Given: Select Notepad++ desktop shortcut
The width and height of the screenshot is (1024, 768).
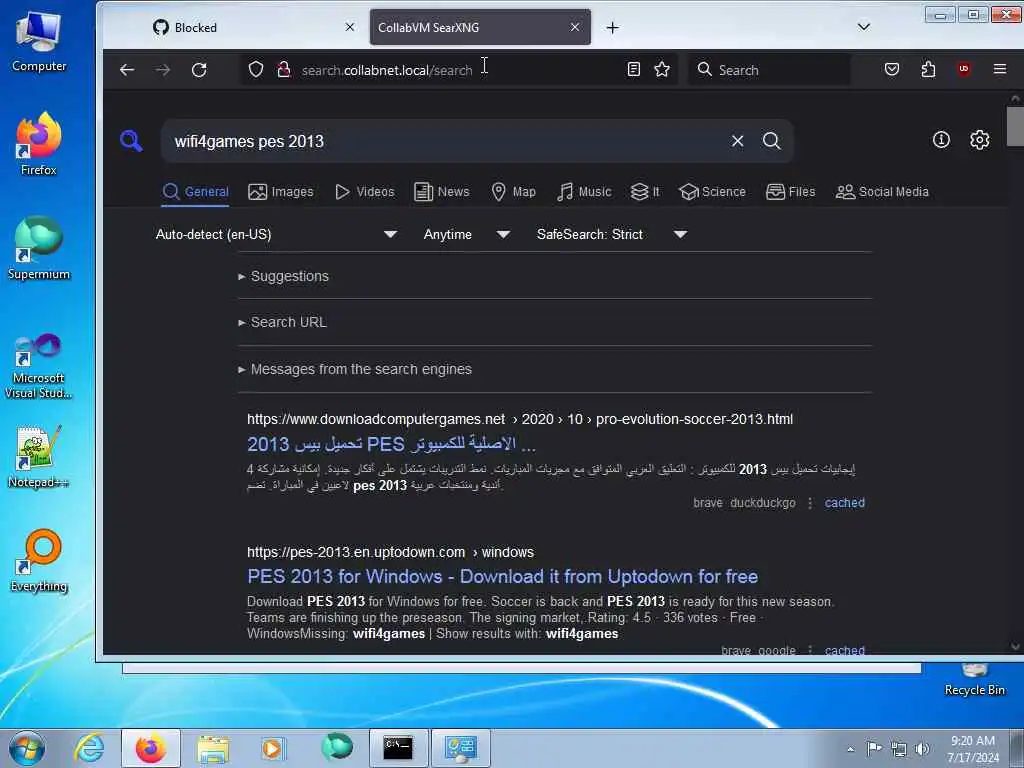Looking at the screenshot, I should 39,456.
